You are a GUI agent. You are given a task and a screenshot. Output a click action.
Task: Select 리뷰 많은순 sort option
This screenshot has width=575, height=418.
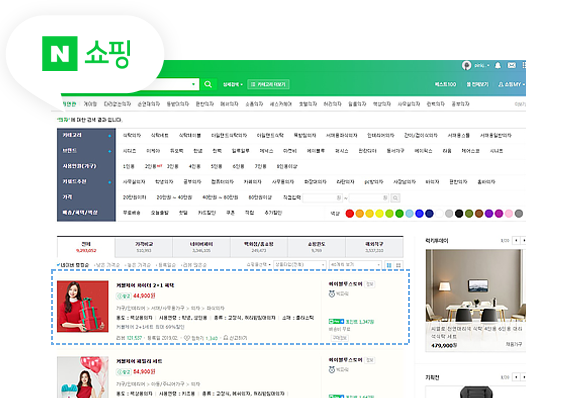click(194, 265)
